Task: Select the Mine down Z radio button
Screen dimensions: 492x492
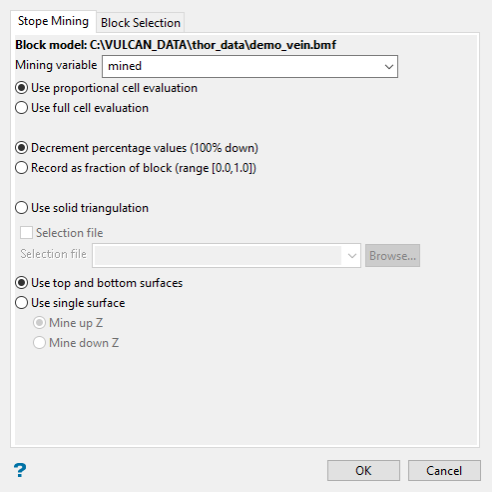Action: click(x=39, y=343)
